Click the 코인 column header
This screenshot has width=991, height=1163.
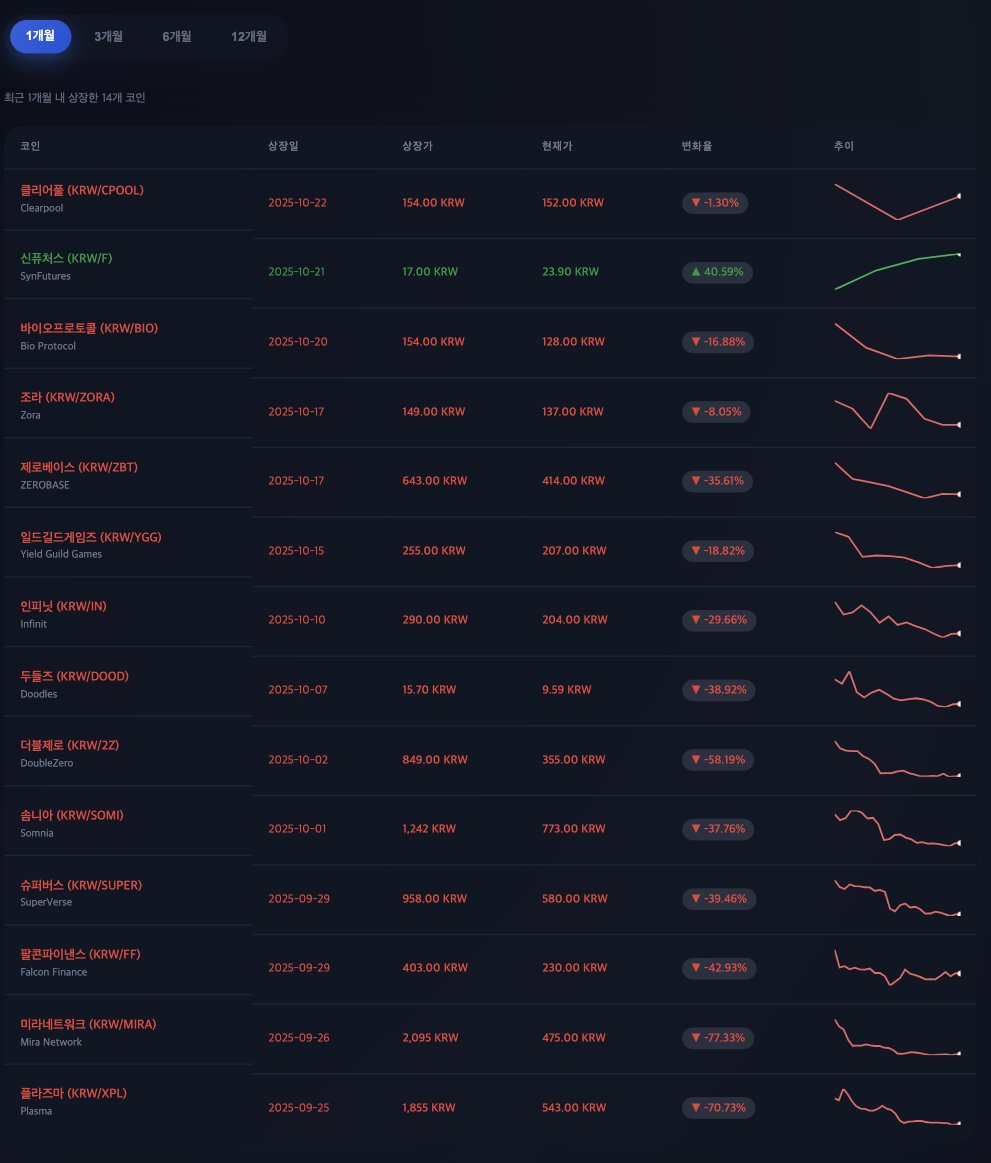click(x=30, y=146)
